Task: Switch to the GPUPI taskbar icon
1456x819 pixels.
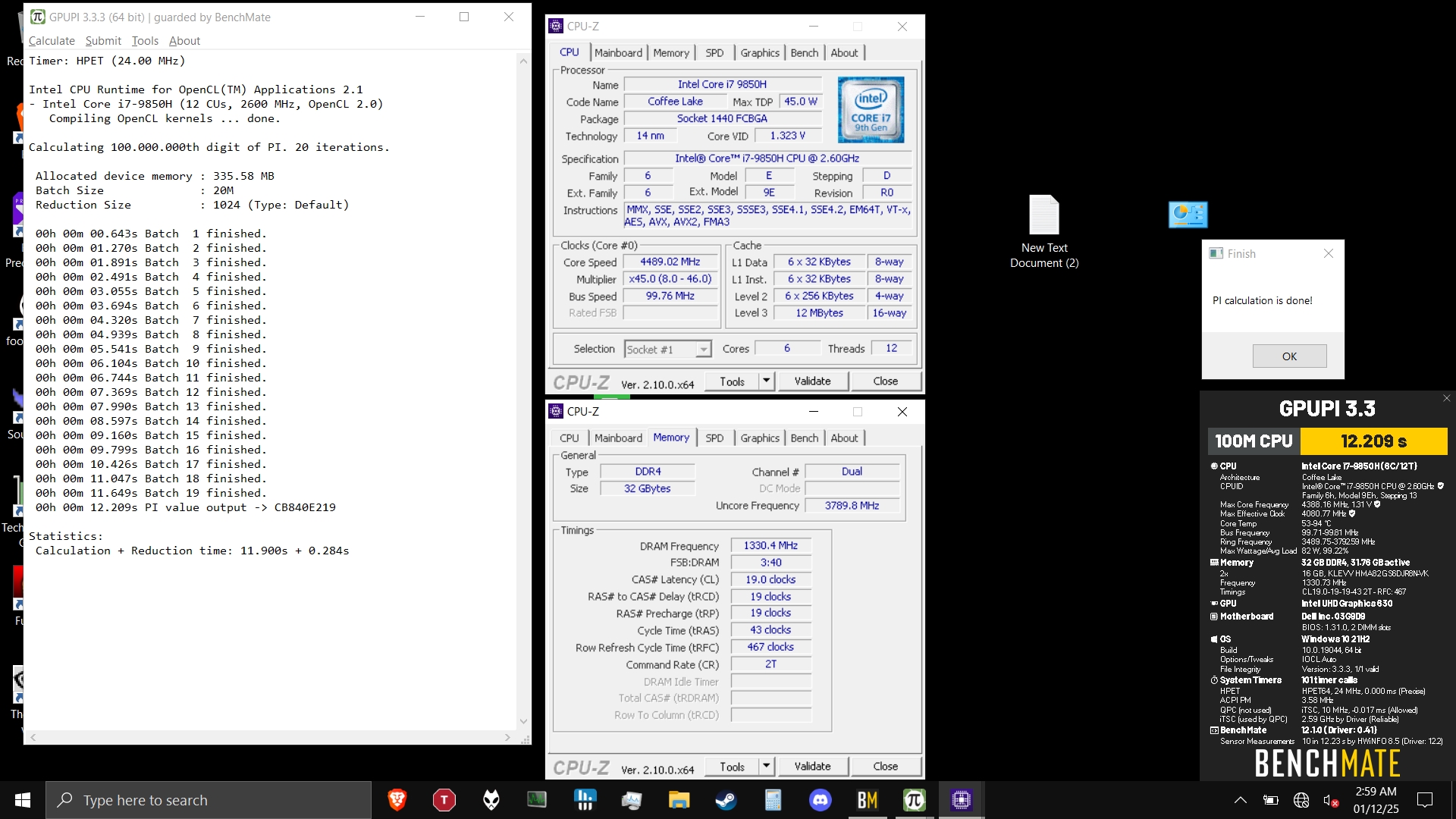Action: point(915,800)
